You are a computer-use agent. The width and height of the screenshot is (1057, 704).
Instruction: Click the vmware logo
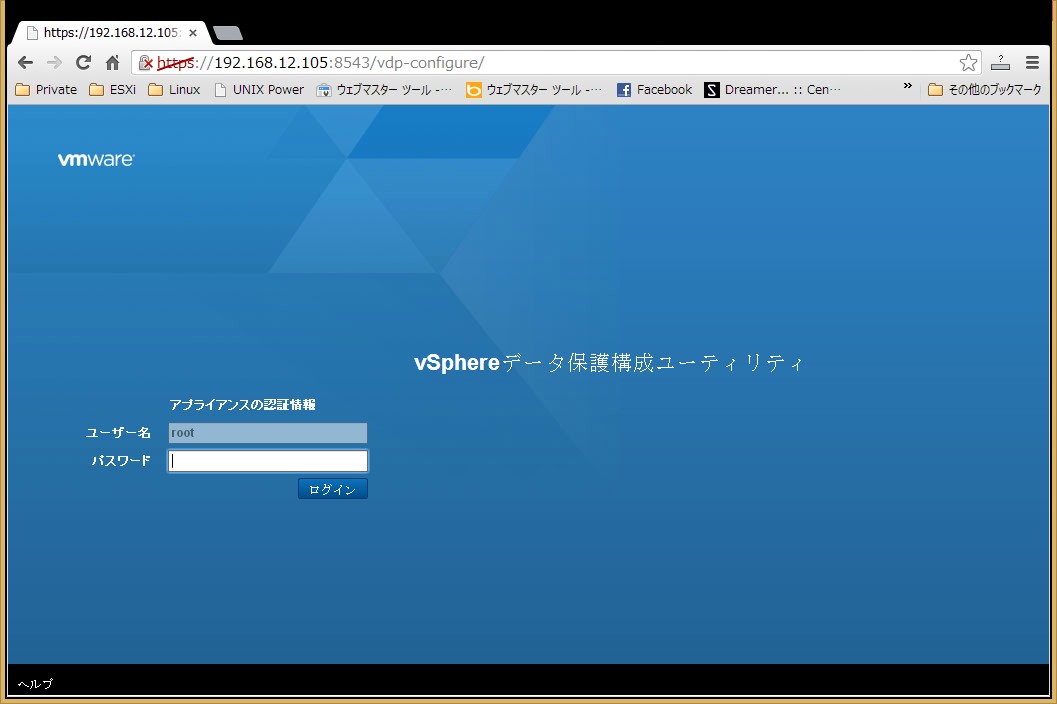click(x=96, y=159)
